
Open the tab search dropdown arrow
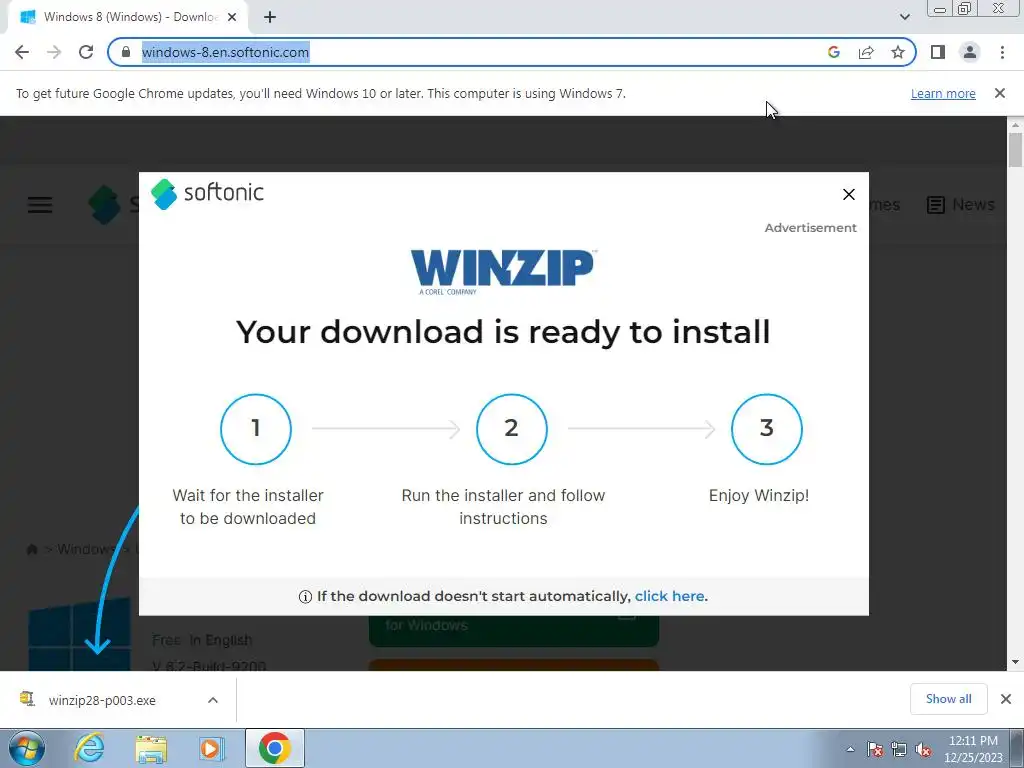(x=904, y=17)
